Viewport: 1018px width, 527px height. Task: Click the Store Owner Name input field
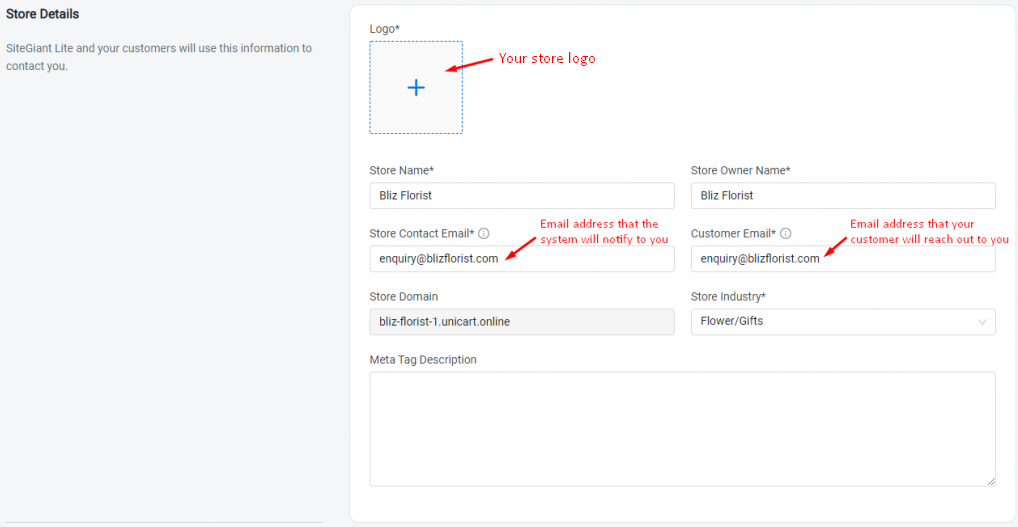[843, 195]
